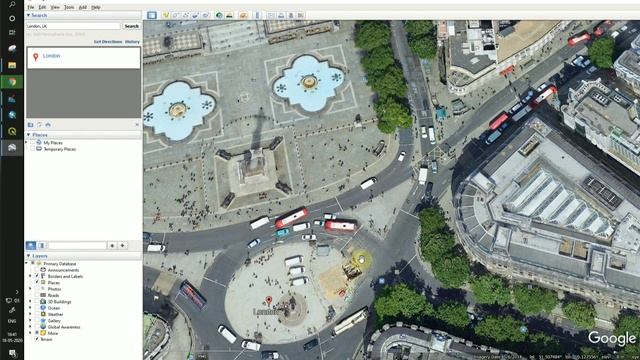Image resolution: width=640 pixels, height=360 pixels.
Task: Enable the Photos layer
Action: [x=37, y=289]
